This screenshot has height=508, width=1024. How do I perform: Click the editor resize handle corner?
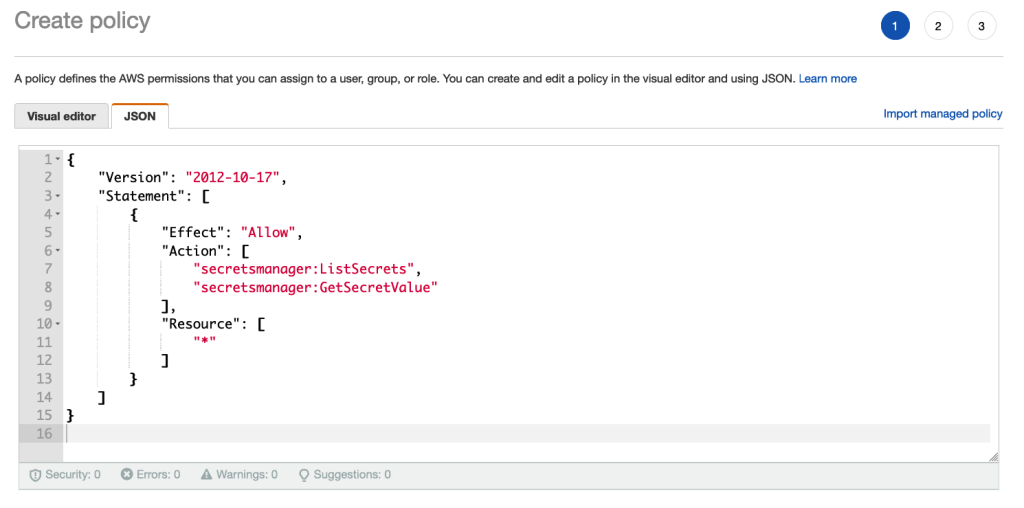click(x=993, y=457)
